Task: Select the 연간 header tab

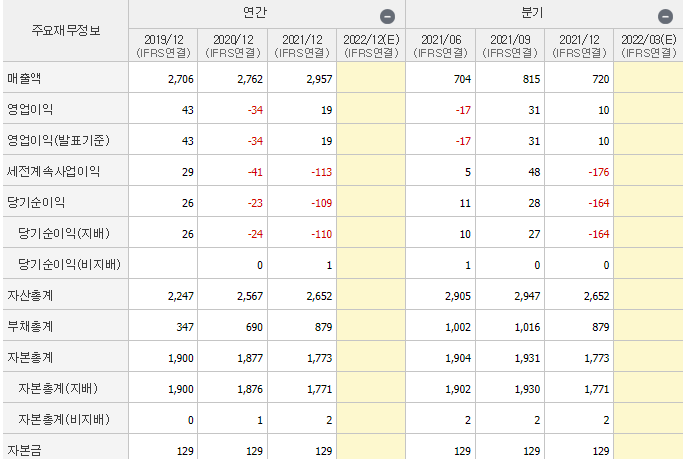Action: [x=255, y=12]
